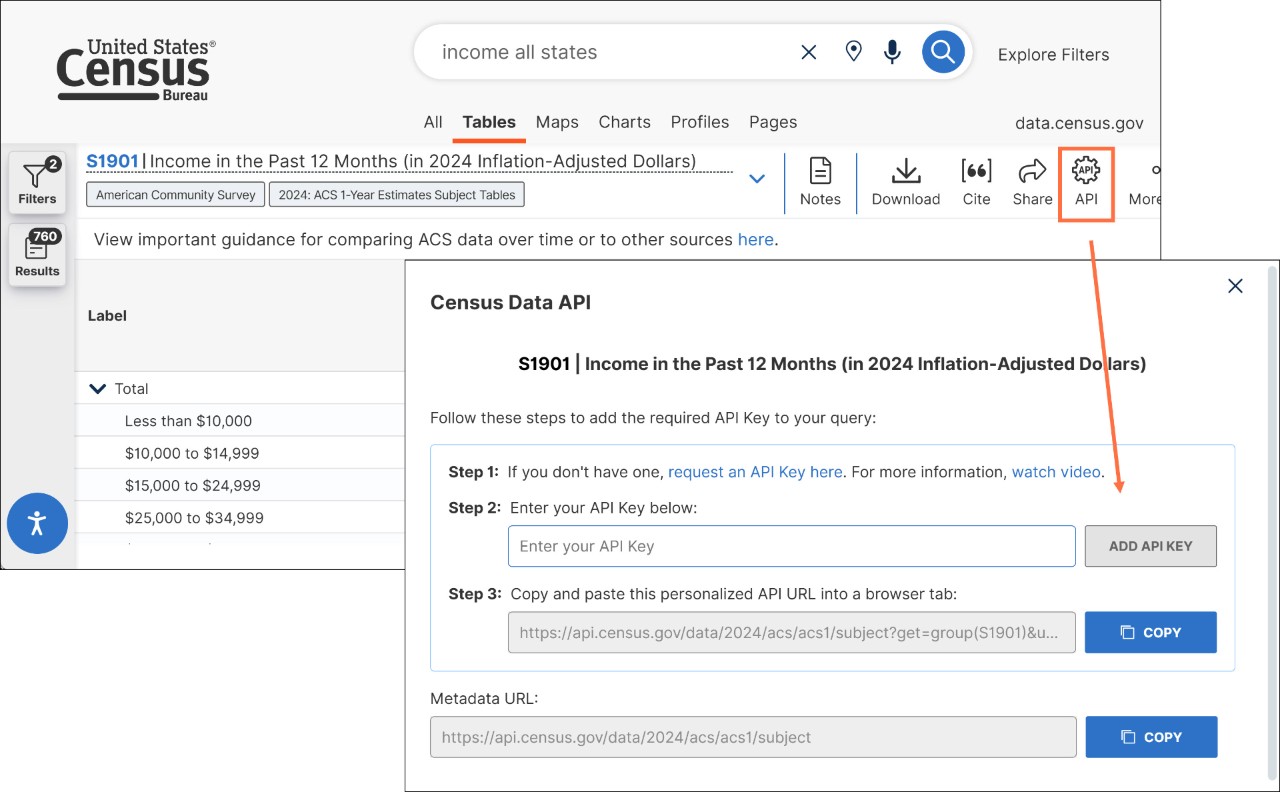This screenshot has height=792, width=1280.
Task: Open the Results list panel
Action: (37, 255)
